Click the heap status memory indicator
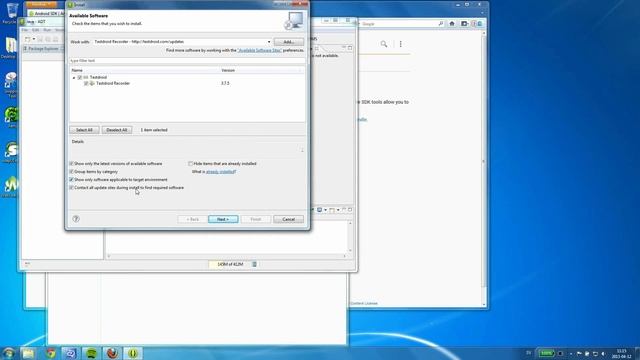The width and height of the screenshot is (640, 360). 230,264
